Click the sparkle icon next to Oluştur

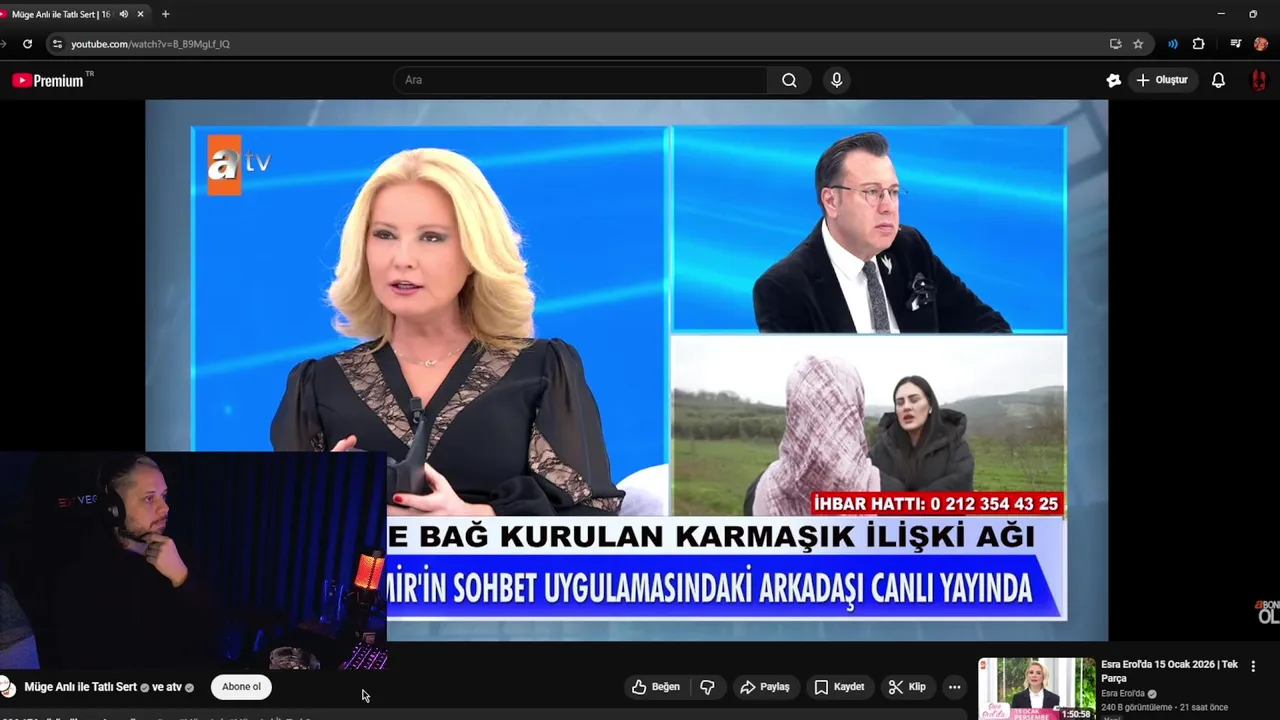(1113, 80)
